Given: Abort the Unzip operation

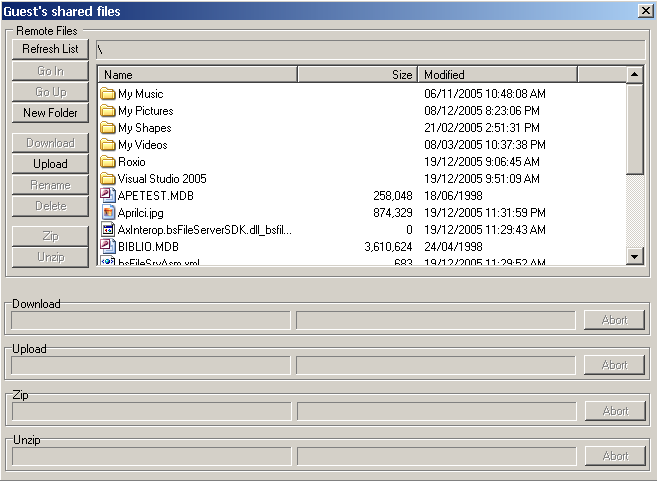Looking at the screenshot, I should (x=615, y=456).
